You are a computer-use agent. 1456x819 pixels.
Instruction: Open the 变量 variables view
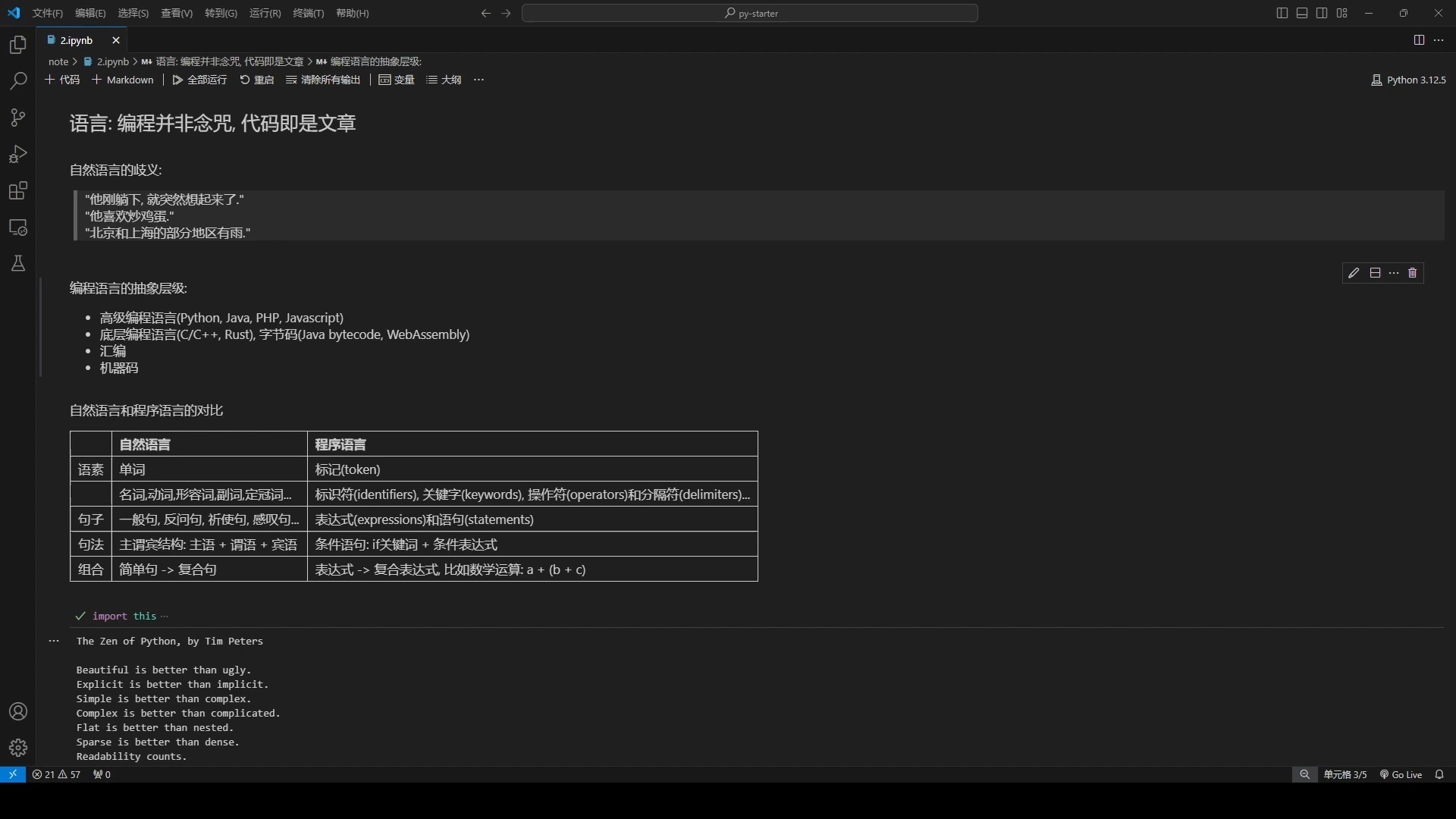click(397, 80)
